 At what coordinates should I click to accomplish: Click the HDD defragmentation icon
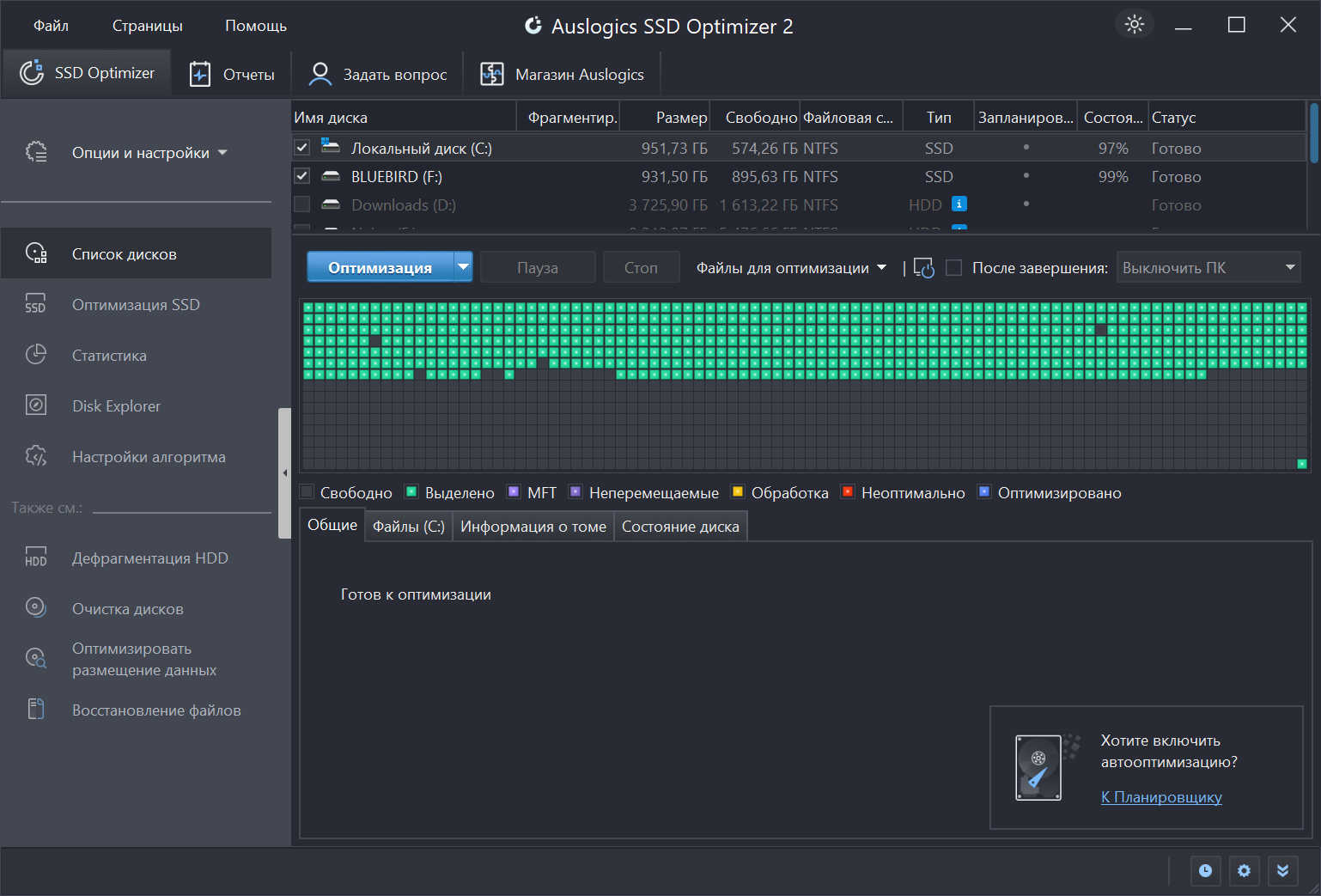pos(36,558)
